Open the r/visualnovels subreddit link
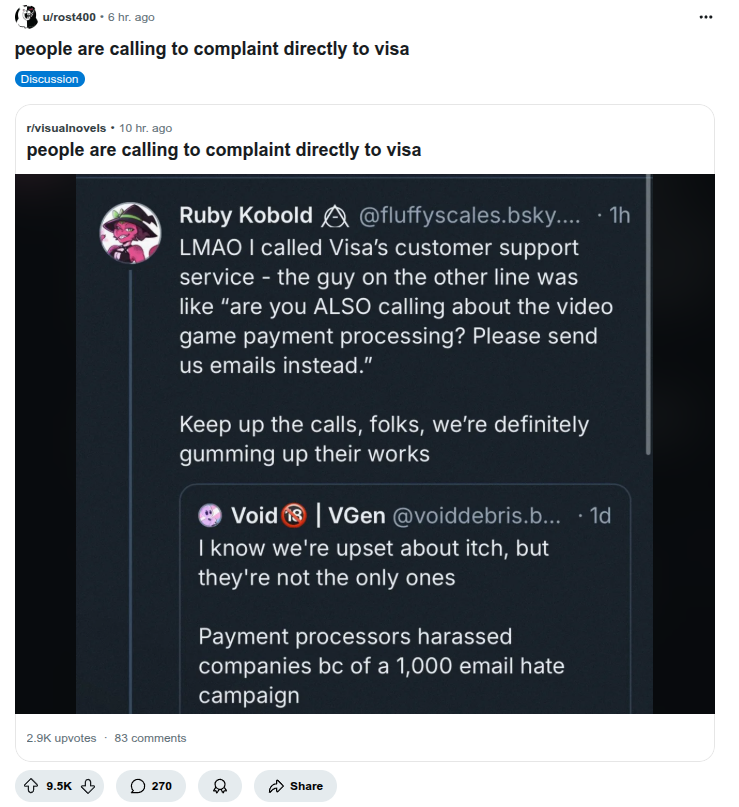 click(x=66, y=128)
